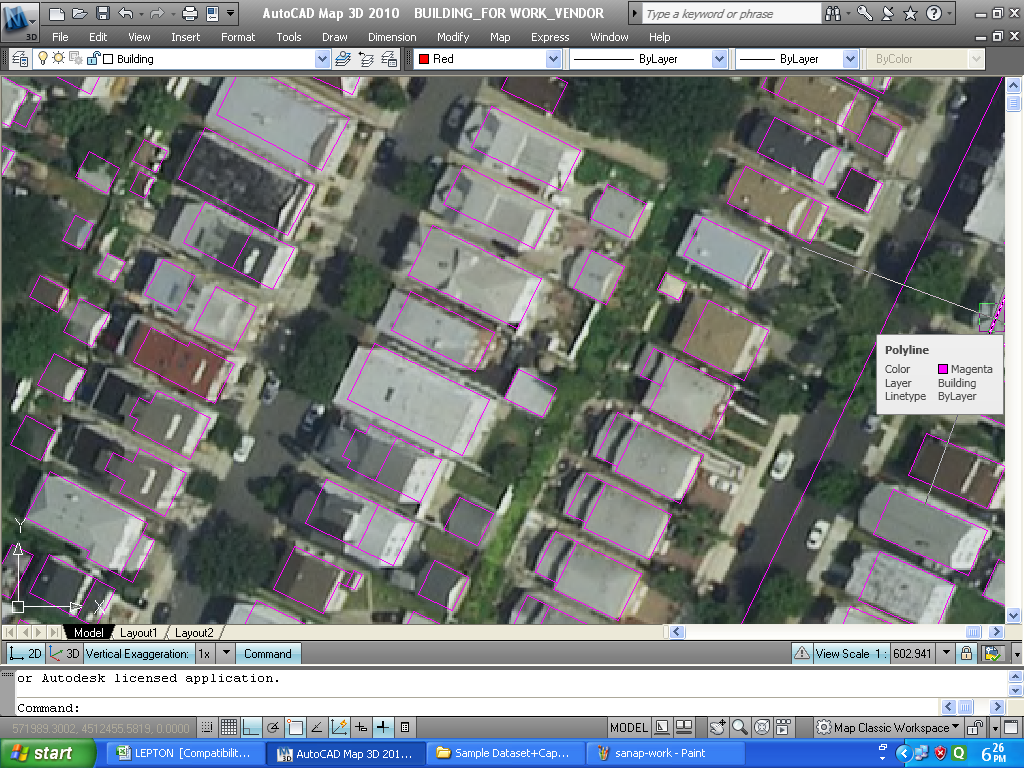This screenshot has width=1024, height=768.
Task: Save the drawing with the floppy disk icon
Action: tap(103, 13)
